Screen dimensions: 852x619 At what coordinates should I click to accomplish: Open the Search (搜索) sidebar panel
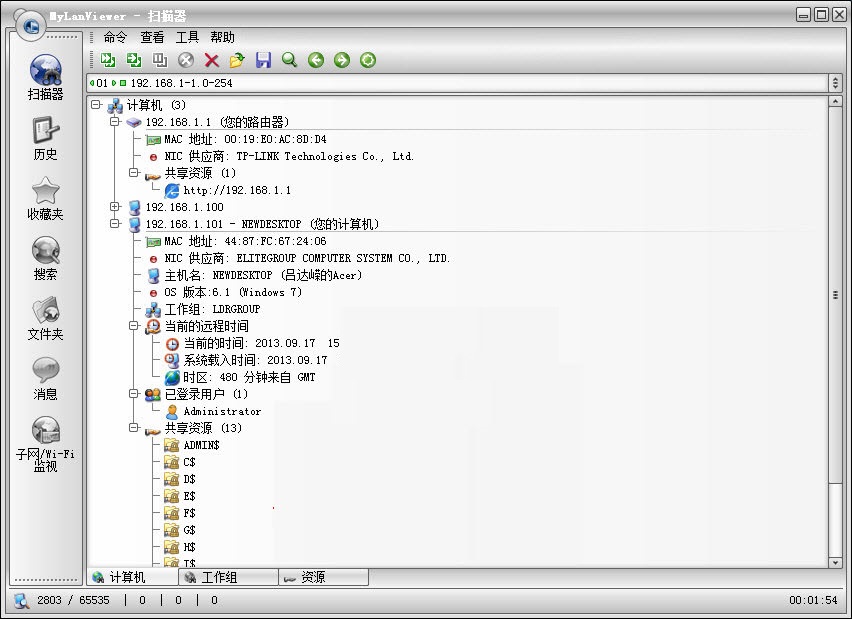[44, 255]
